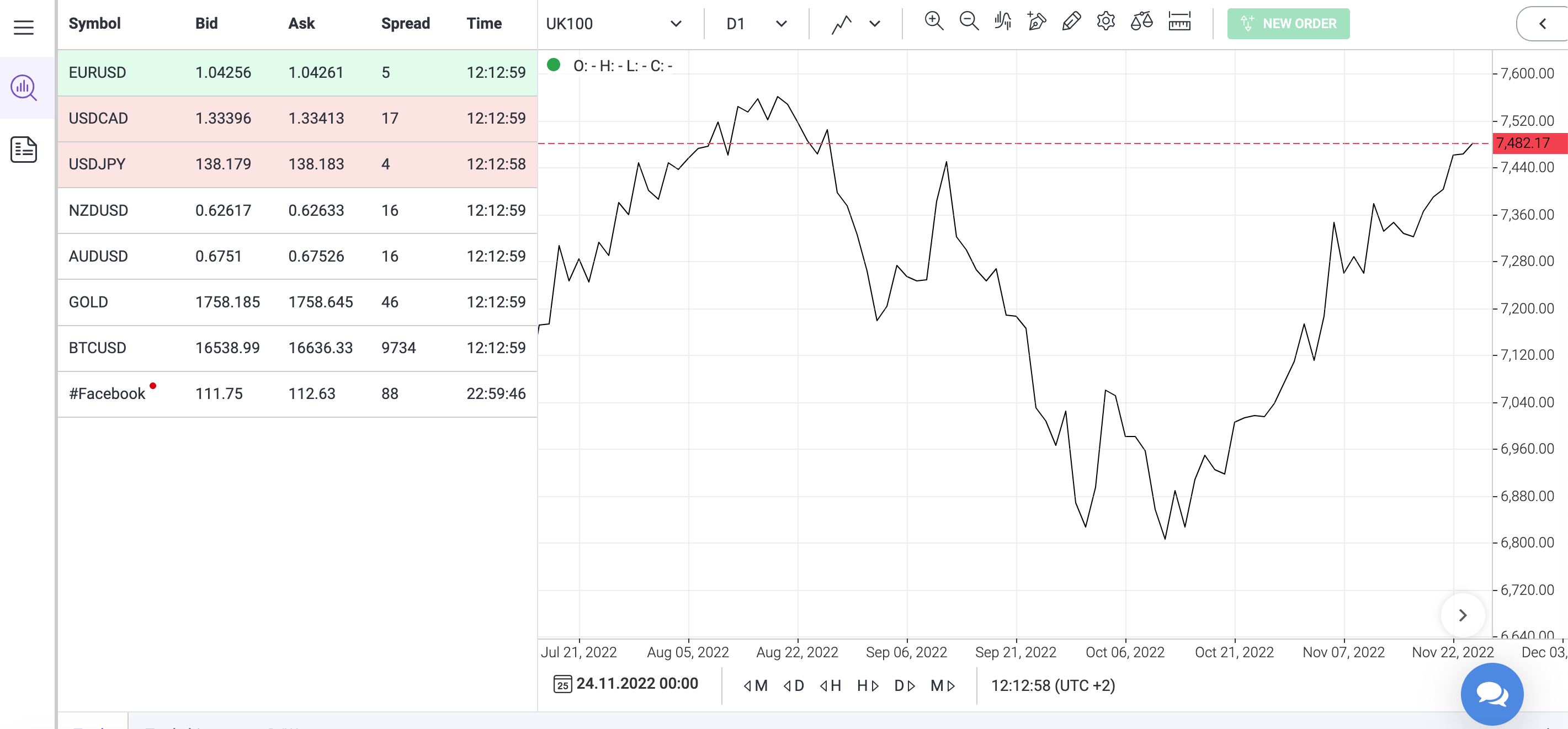Screen dimensions: 1568x729
Task: Select the BTCUSD row
Action: pyautogui.click(x=297, y=348)
